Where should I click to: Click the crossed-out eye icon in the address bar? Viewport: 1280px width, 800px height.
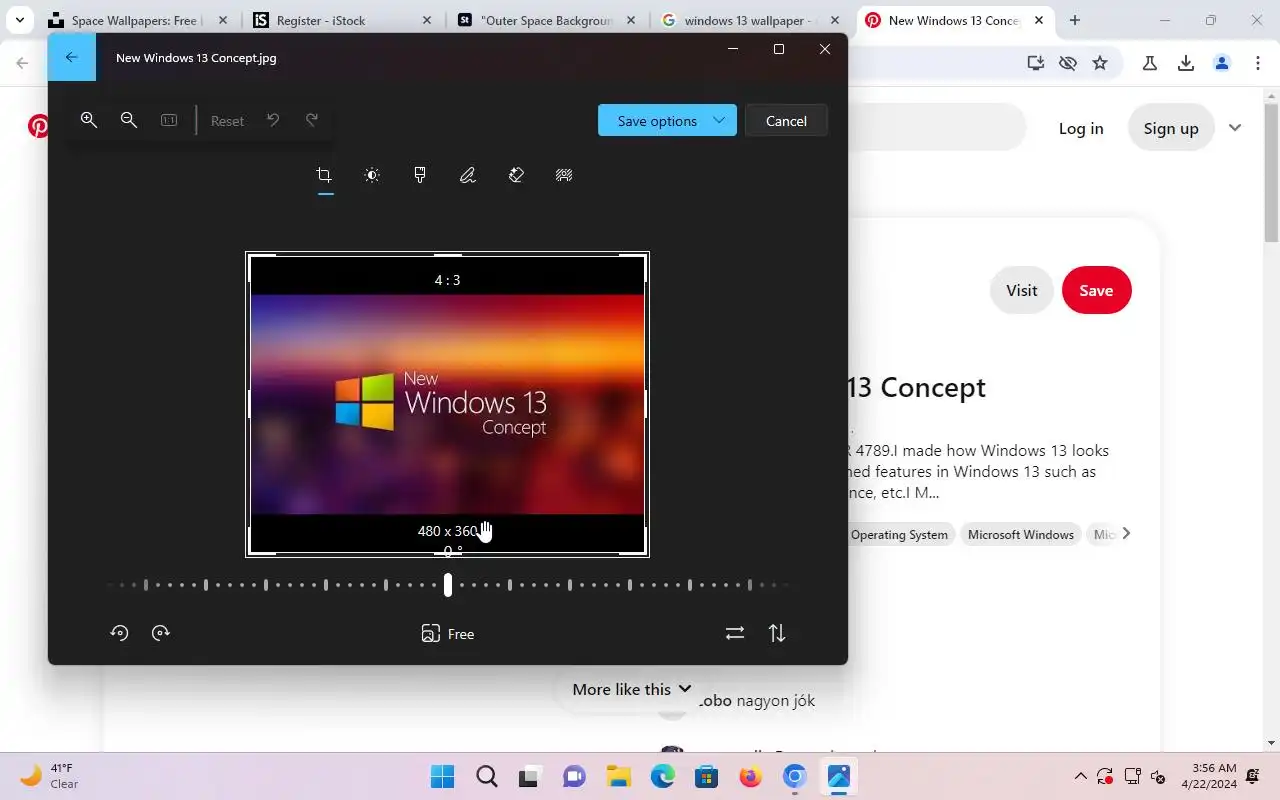[1068, 63]
